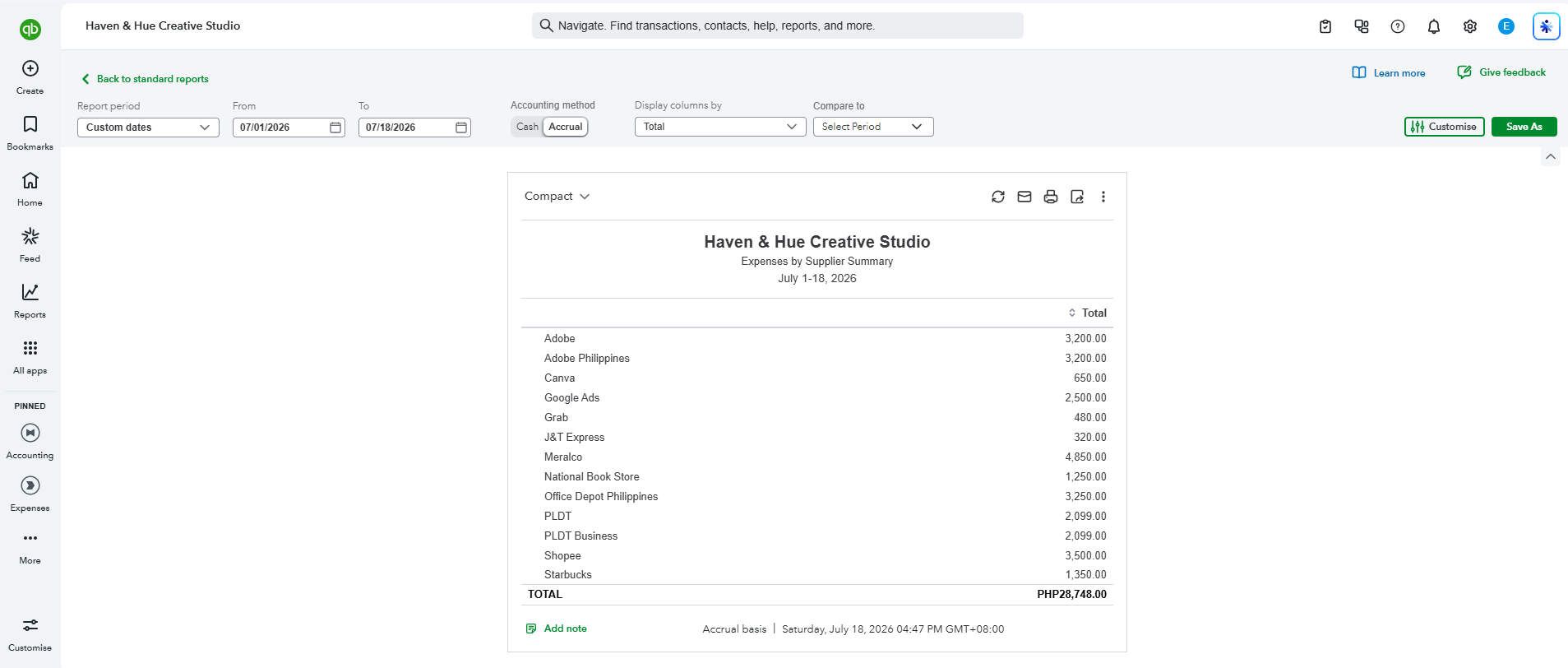
Task: Open the Report period Custom dates dropdown
Action: tap(148, 128)
